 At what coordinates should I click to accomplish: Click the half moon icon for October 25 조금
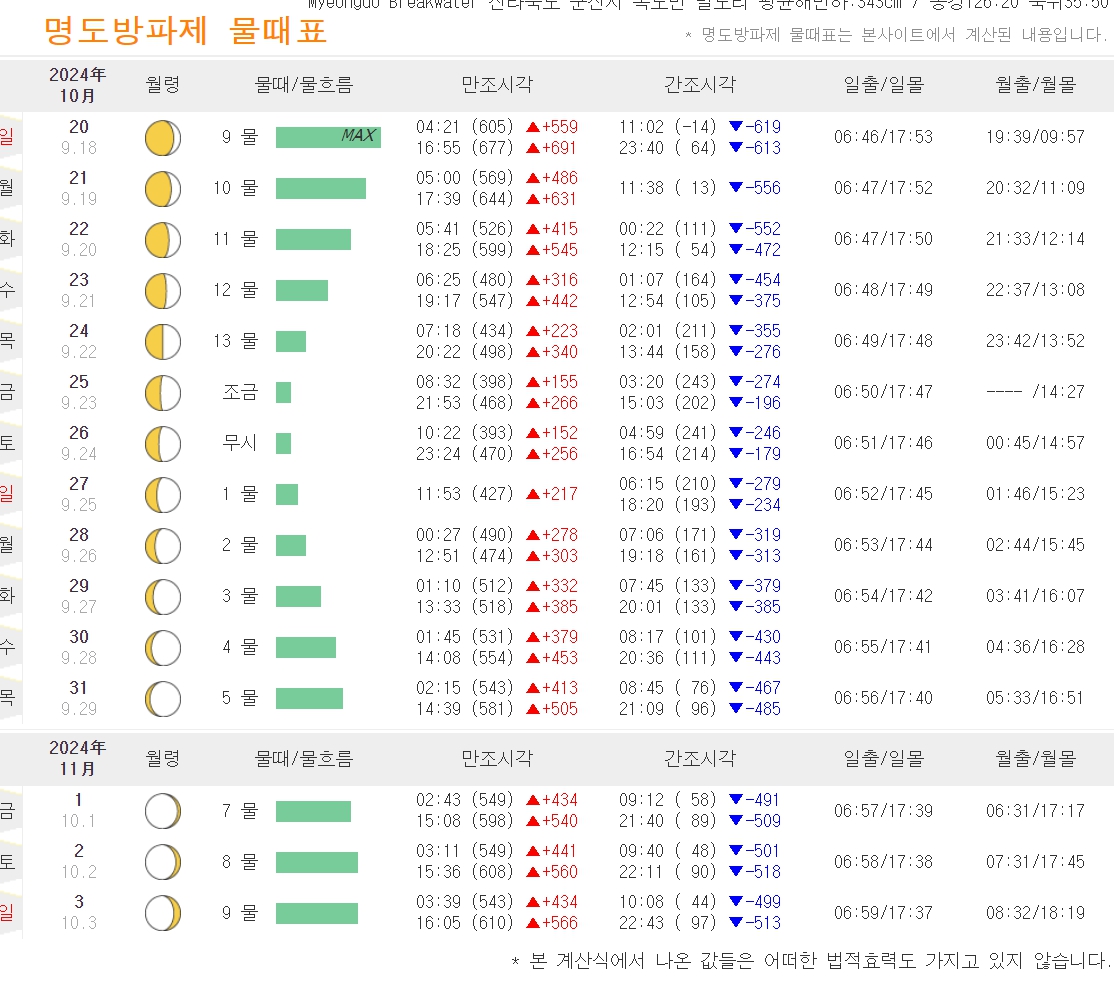(161, 392)
